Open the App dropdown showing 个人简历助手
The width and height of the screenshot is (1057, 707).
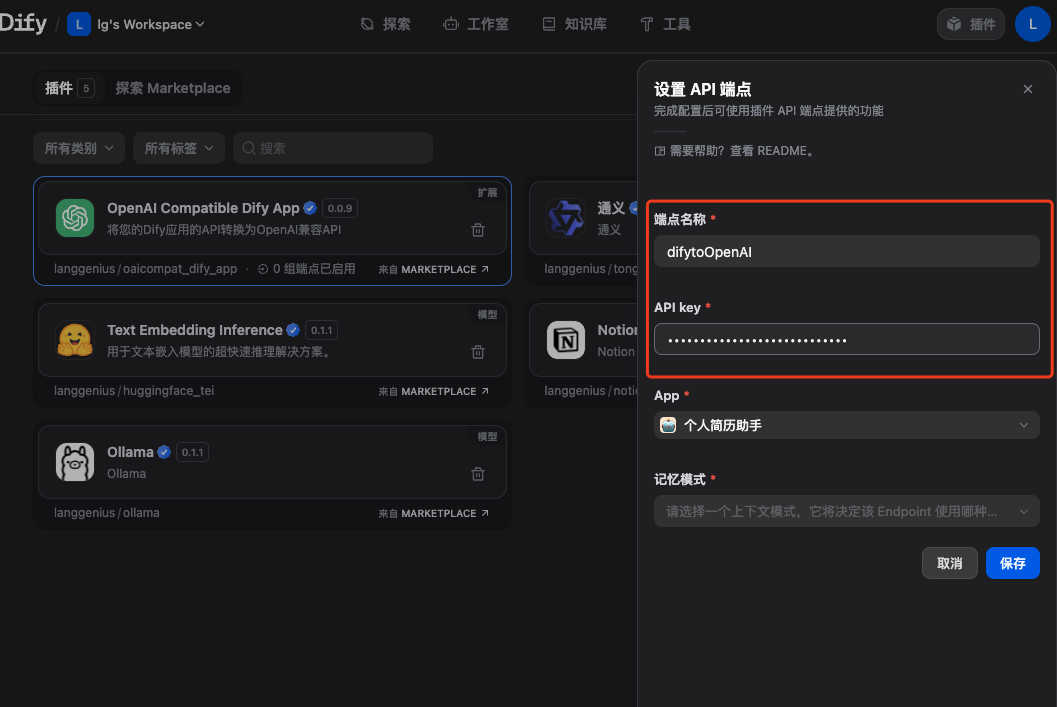[846, 425]
